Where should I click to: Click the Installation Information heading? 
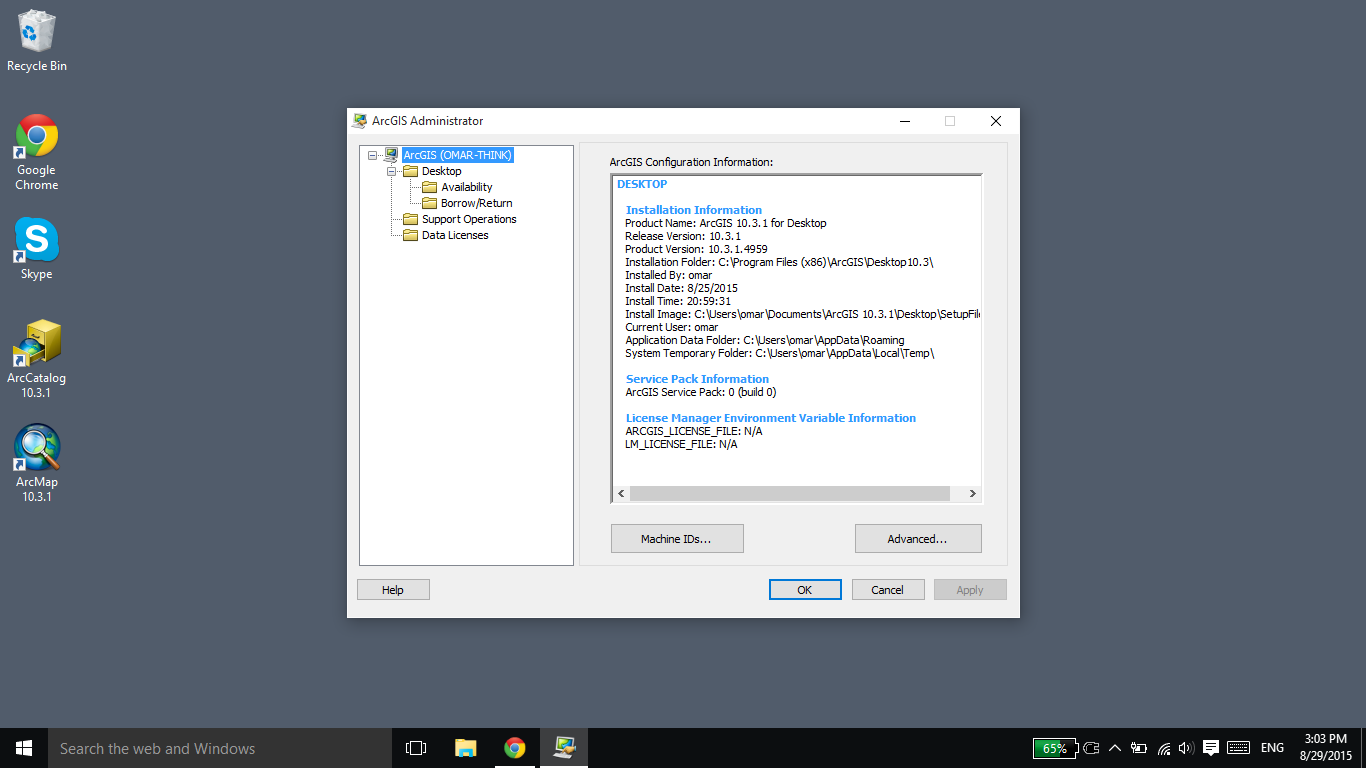694,210
